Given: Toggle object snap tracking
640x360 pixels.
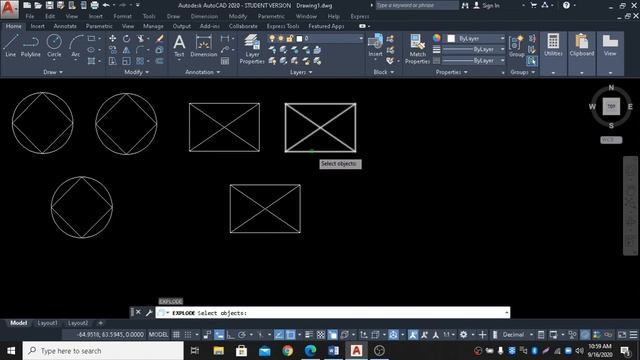Looking at the screenshot, I should tap(279, 335).
